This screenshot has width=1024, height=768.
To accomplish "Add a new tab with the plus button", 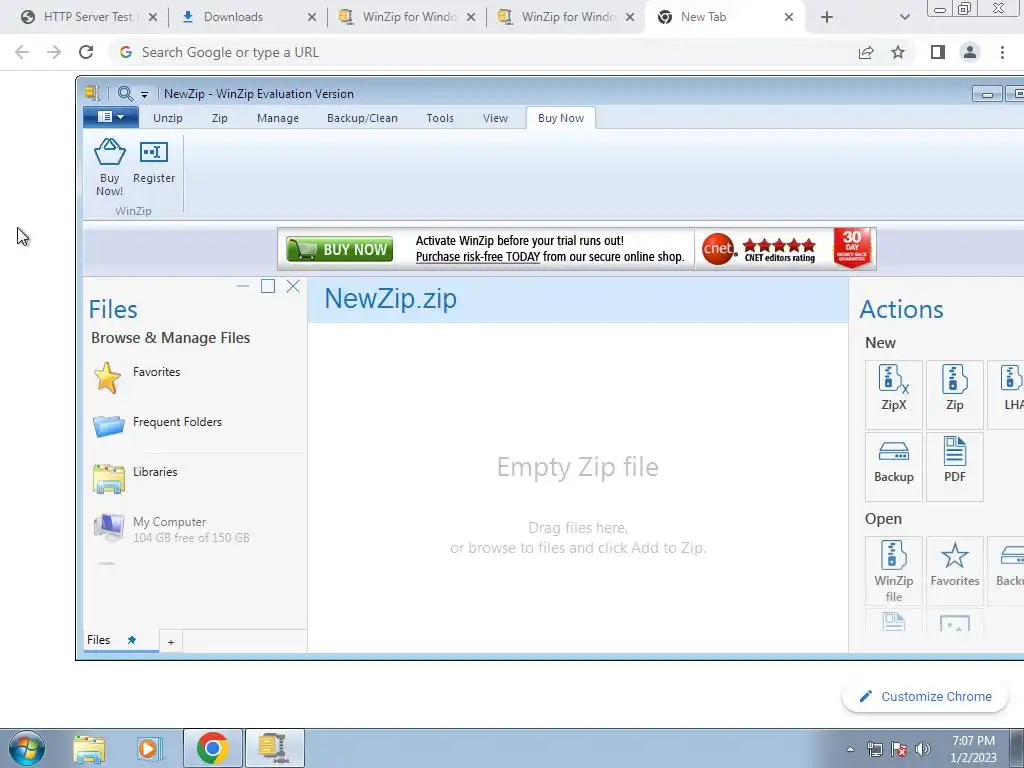I will 171,642.
